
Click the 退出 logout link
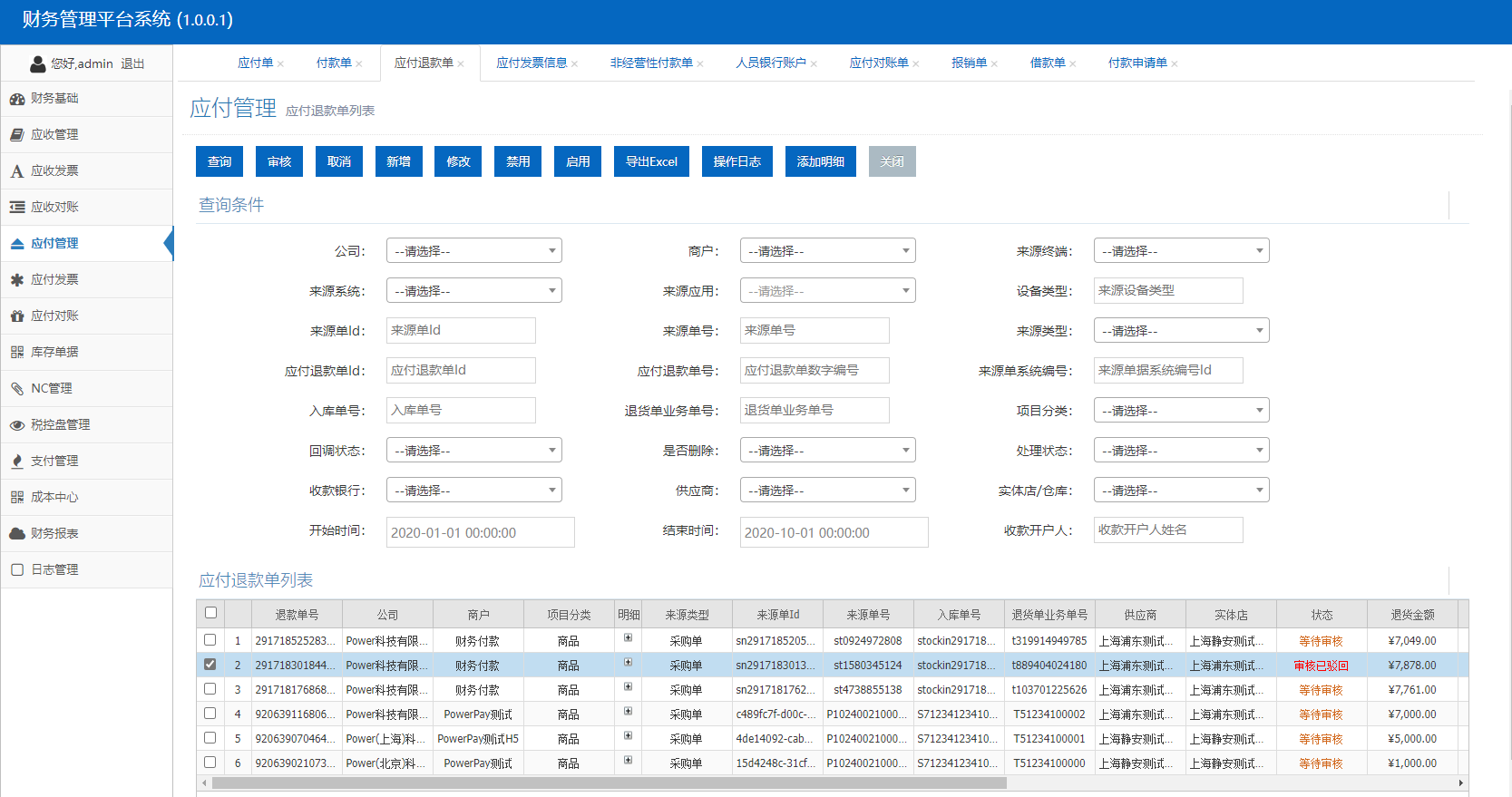tap(132, 64)
